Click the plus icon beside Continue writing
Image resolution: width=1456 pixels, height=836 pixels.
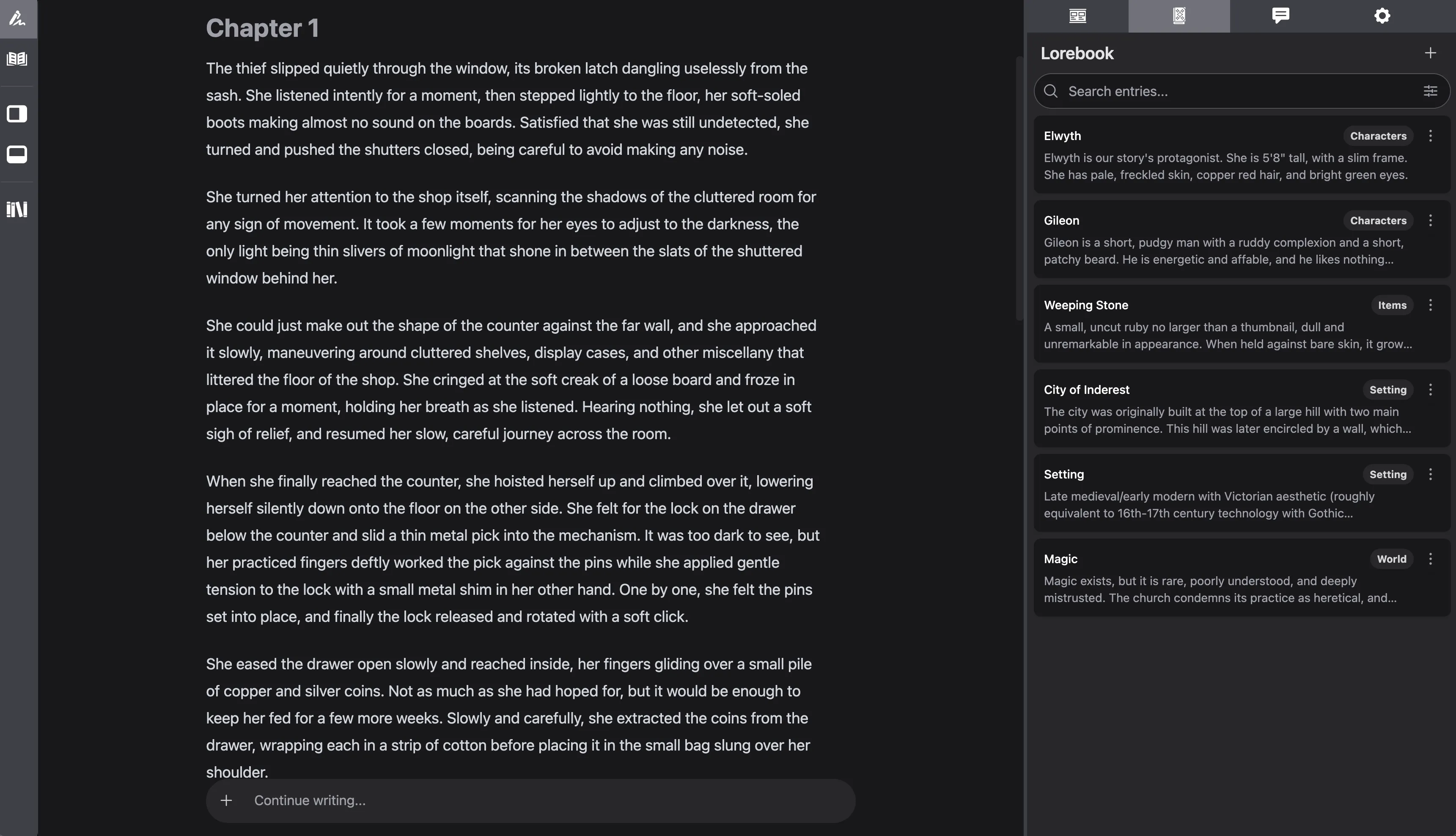[x=226, y=800]
